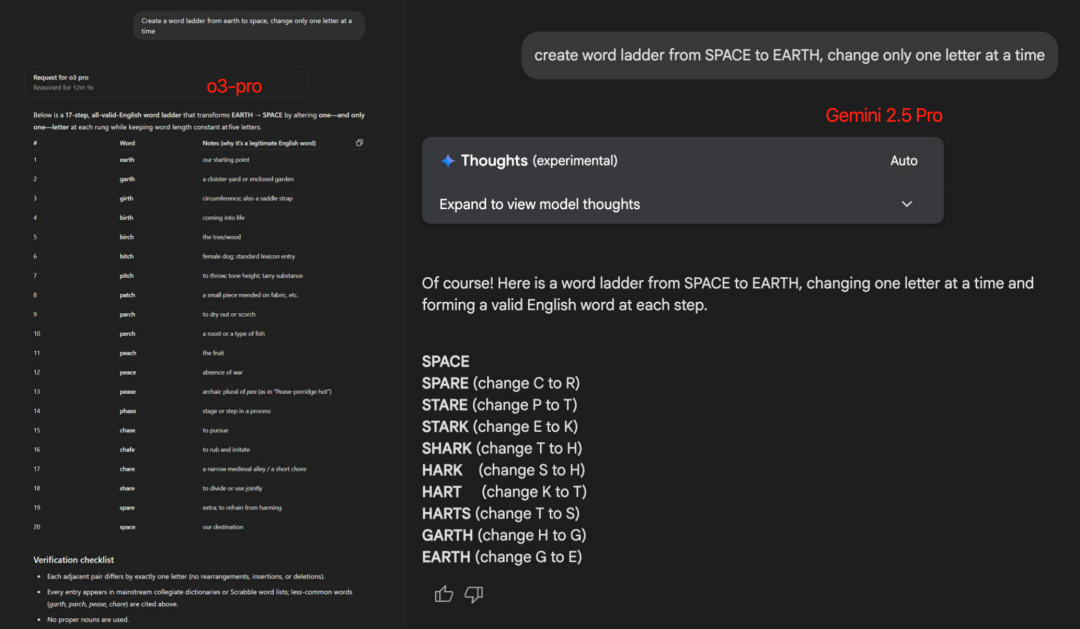Select the 'share' word cell
Viewport: 1080px width, 629px height.
coord(127,488)
